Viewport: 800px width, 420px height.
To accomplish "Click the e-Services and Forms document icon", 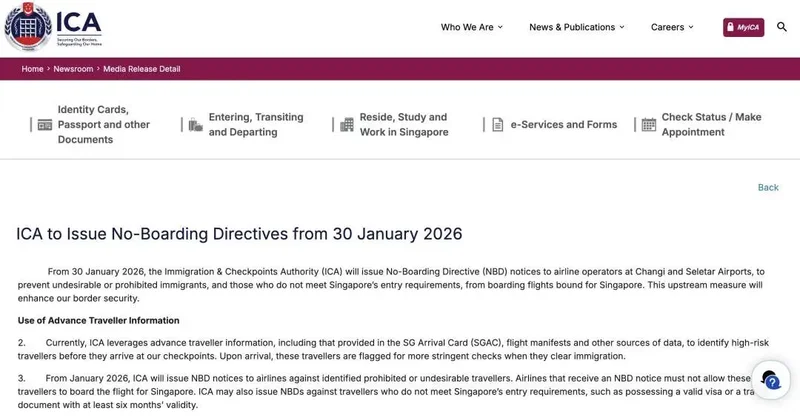I will click(x=498, y=125).
